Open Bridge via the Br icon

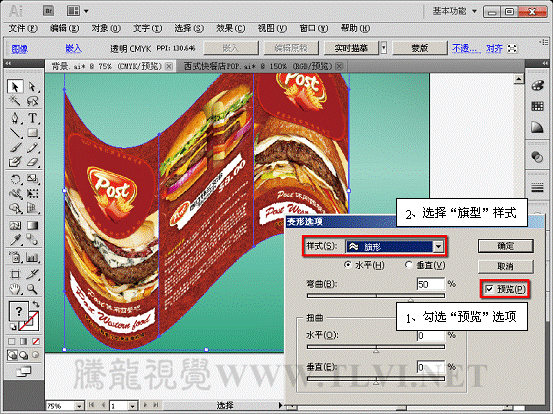49,11
